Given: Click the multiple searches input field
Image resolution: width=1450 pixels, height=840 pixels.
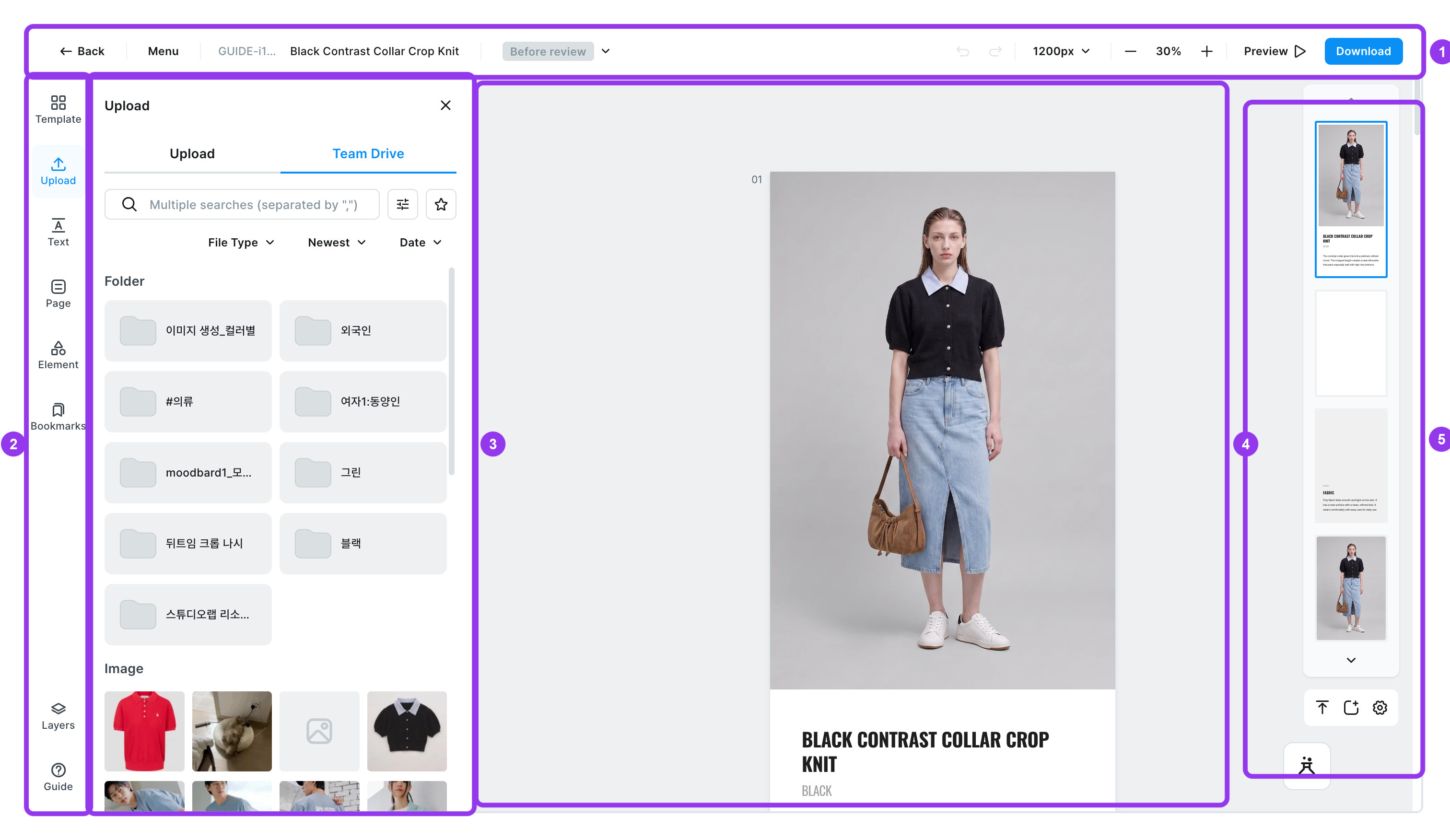Looking at the screenshot, I should 242,204.
